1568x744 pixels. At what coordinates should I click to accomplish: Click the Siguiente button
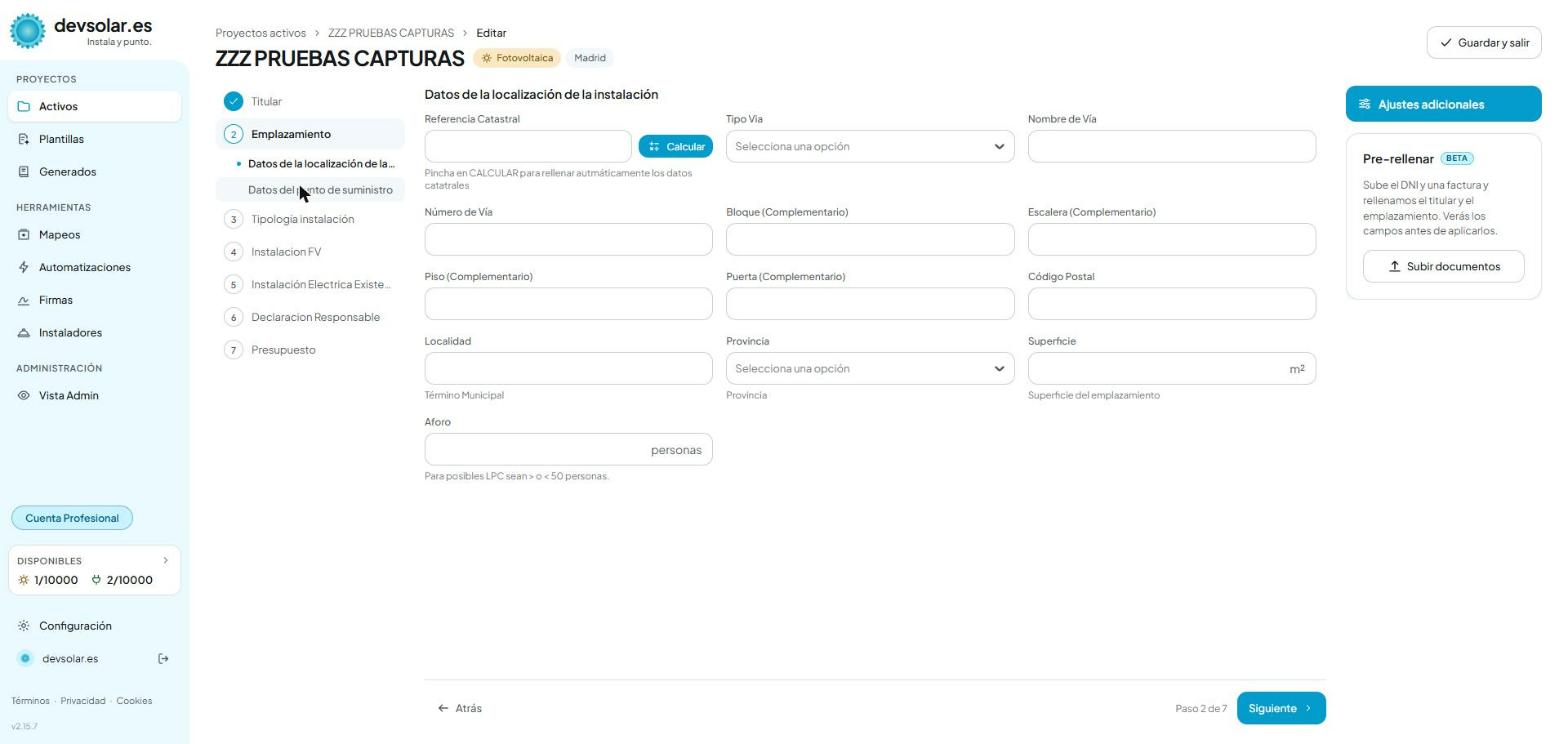[1281, 708]
